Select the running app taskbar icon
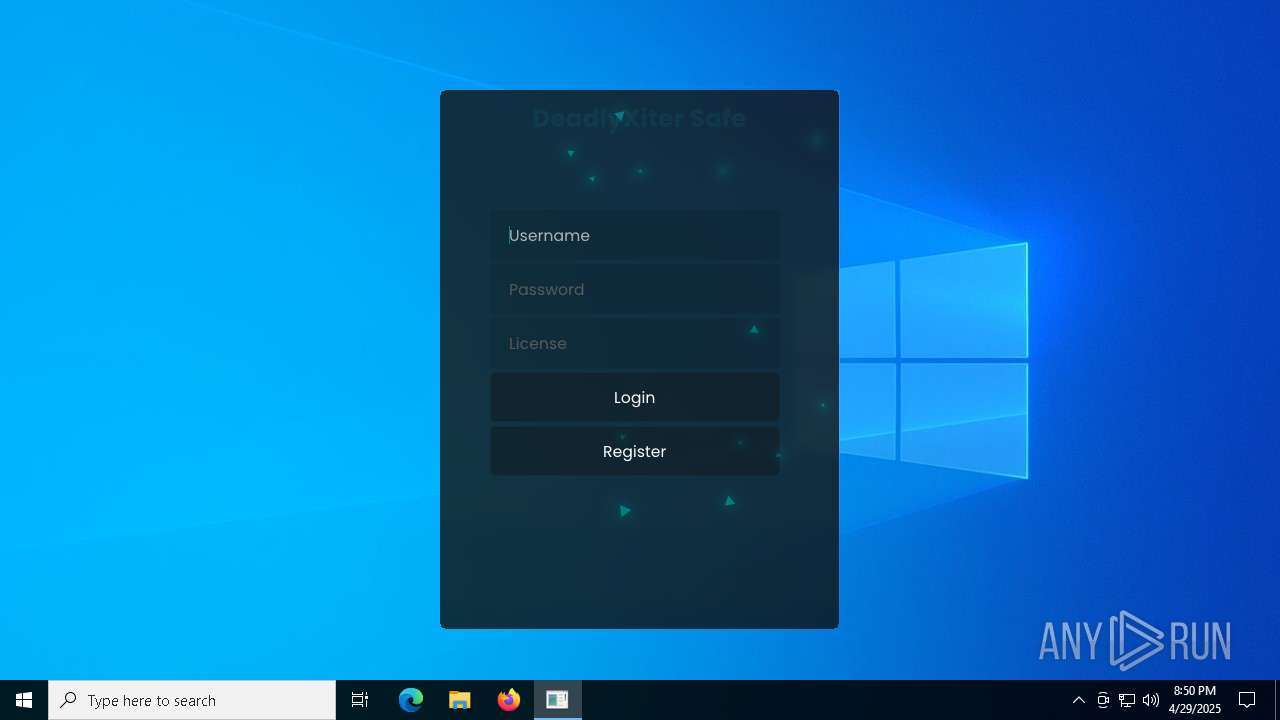Viewport: 1280px width, 720px height. click(557, 700)
